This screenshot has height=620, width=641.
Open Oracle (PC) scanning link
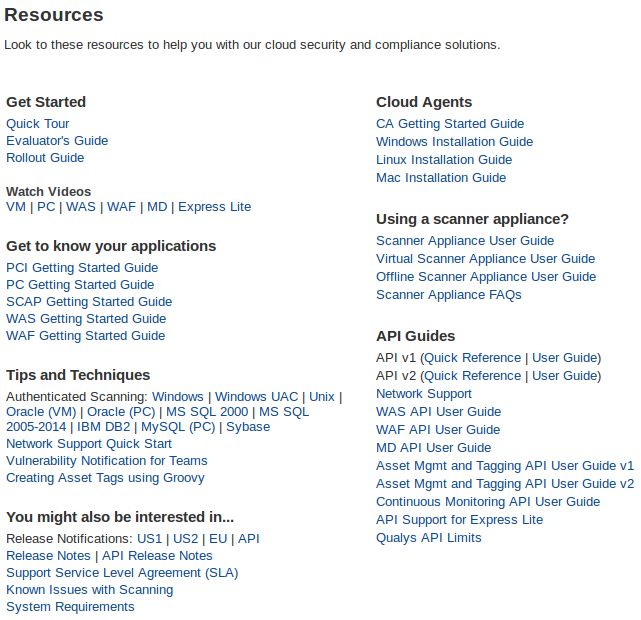[x=121, y=412]
